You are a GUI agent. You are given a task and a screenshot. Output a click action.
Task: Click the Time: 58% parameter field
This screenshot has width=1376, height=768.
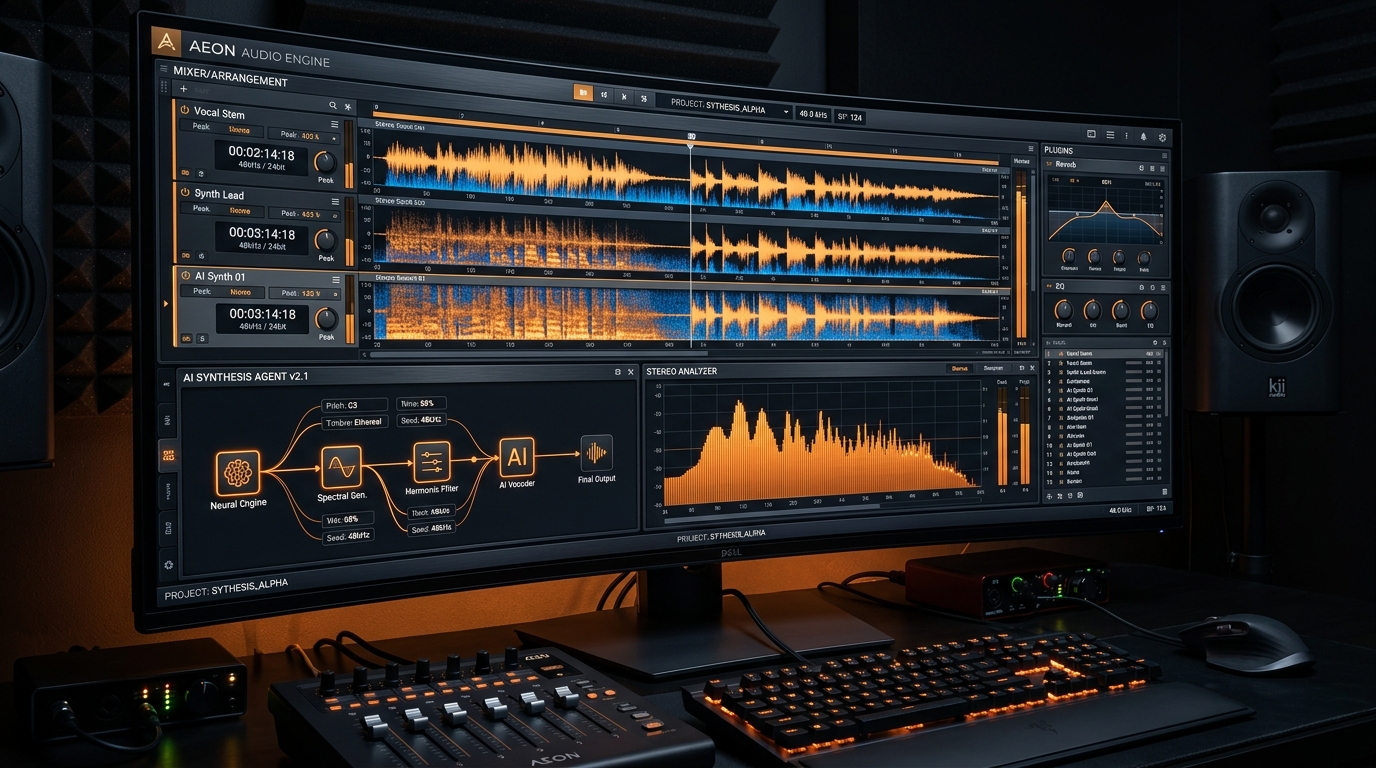tap(421, 403)
